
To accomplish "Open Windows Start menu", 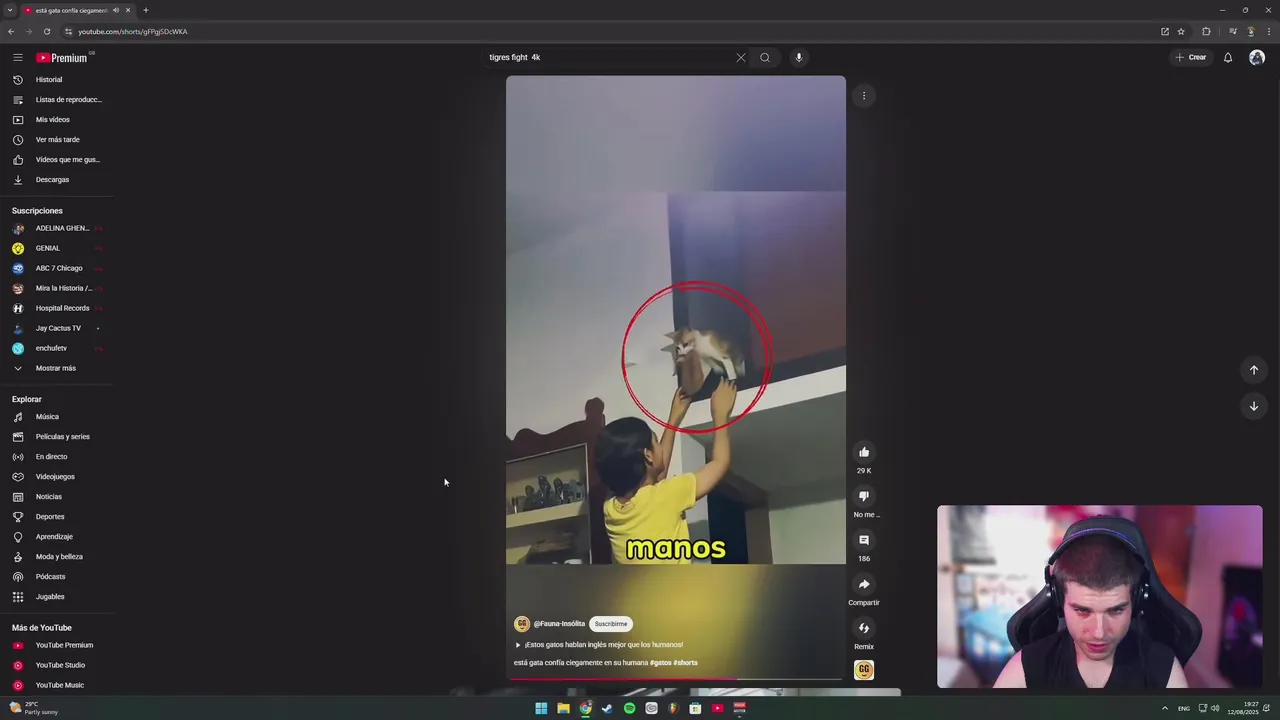I will click(x=541, y=708).
